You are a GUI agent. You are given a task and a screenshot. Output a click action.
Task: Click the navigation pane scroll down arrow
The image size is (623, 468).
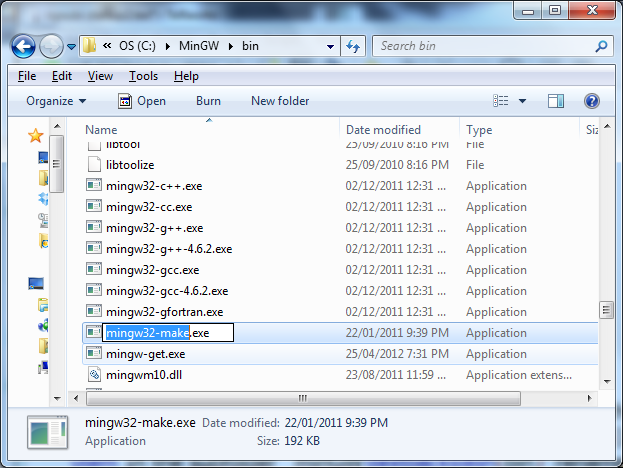(57, 398)
